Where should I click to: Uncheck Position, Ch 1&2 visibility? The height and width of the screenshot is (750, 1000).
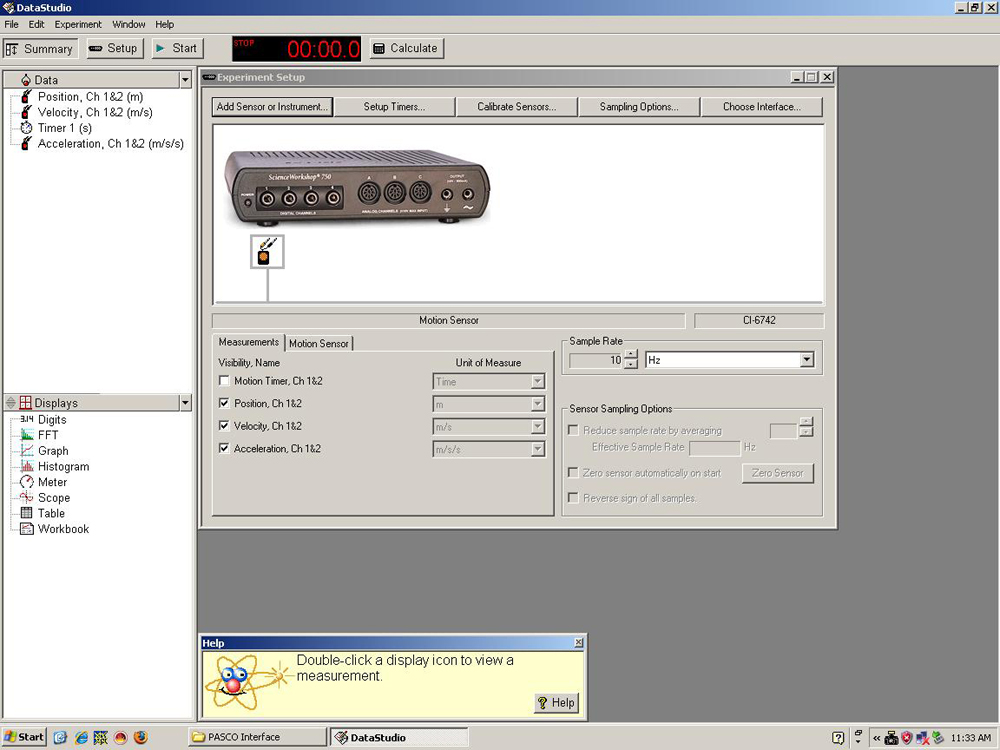[224, 404]
